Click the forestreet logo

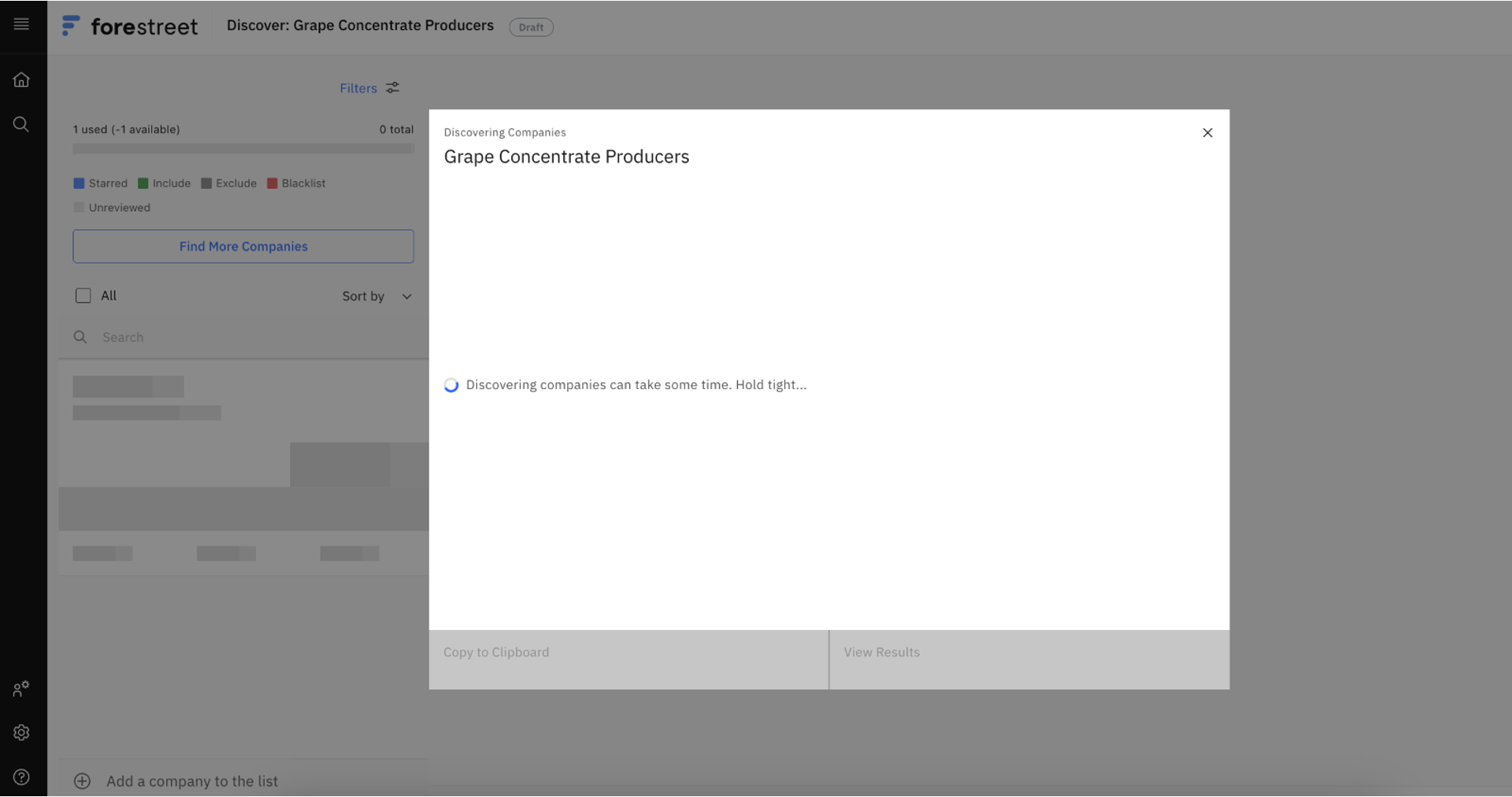coord(130,27)
